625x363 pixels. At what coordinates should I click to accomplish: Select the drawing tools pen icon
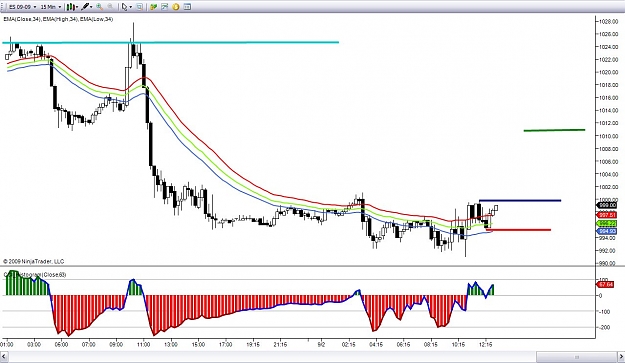85,7
